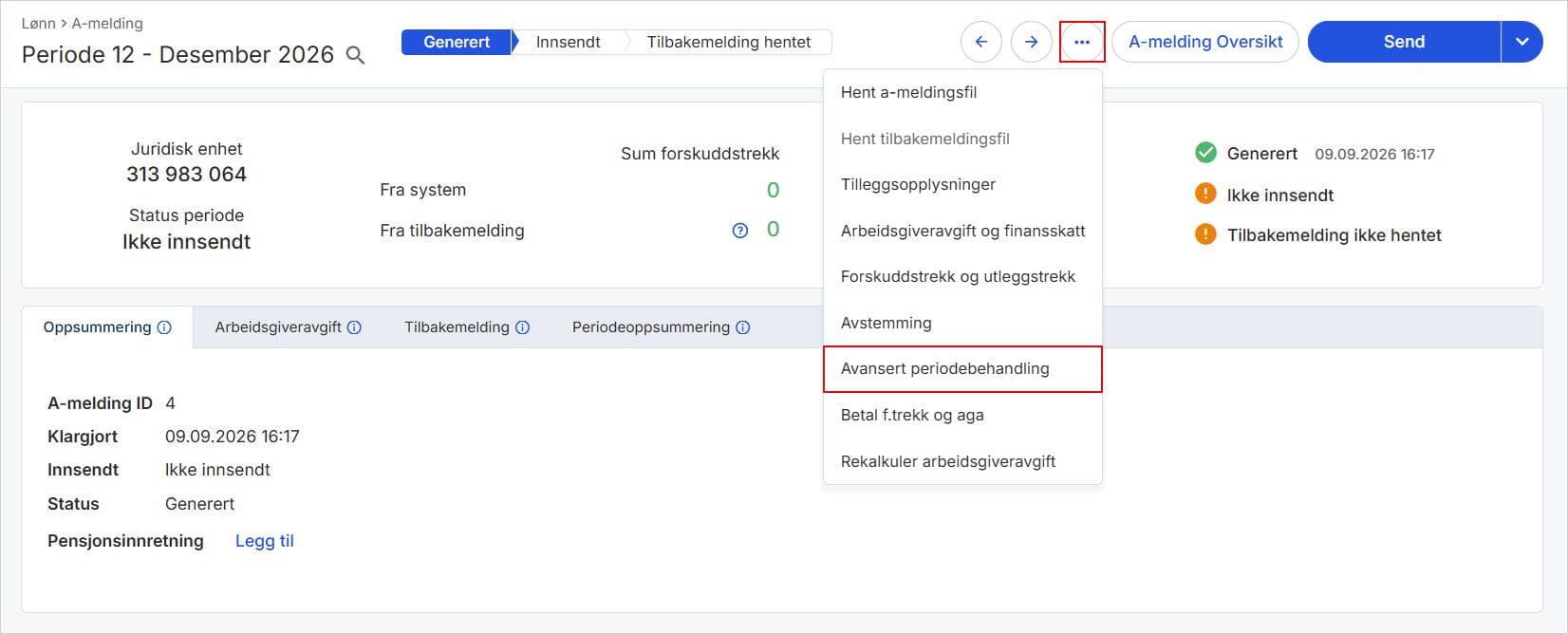Viewport: 1568px width, 634px height.
Task: Click the info icon on Oppsummering tab
Action: pyautogui.click(x=164, y=327)
